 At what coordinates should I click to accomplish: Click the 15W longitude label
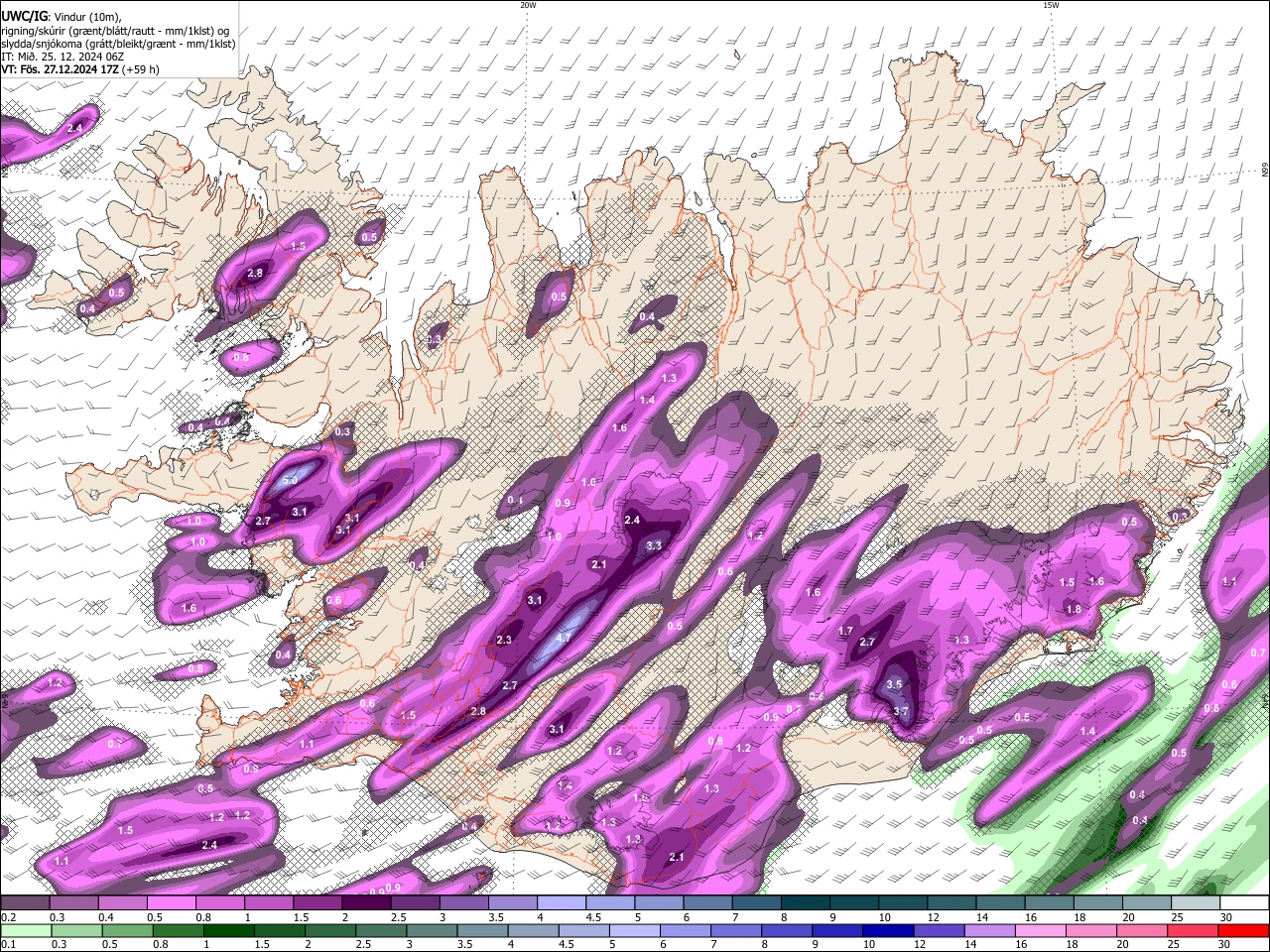click(1051, 6)
